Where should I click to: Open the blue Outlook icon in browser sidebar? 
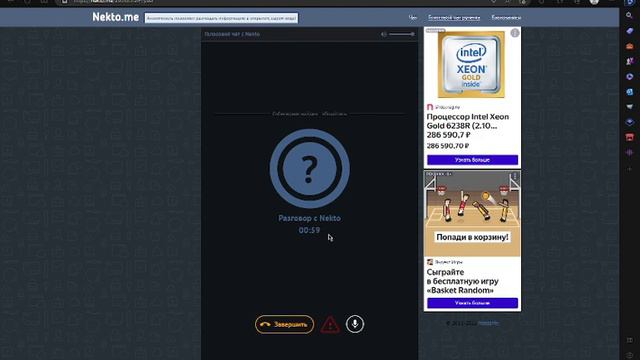click(629, 92)
